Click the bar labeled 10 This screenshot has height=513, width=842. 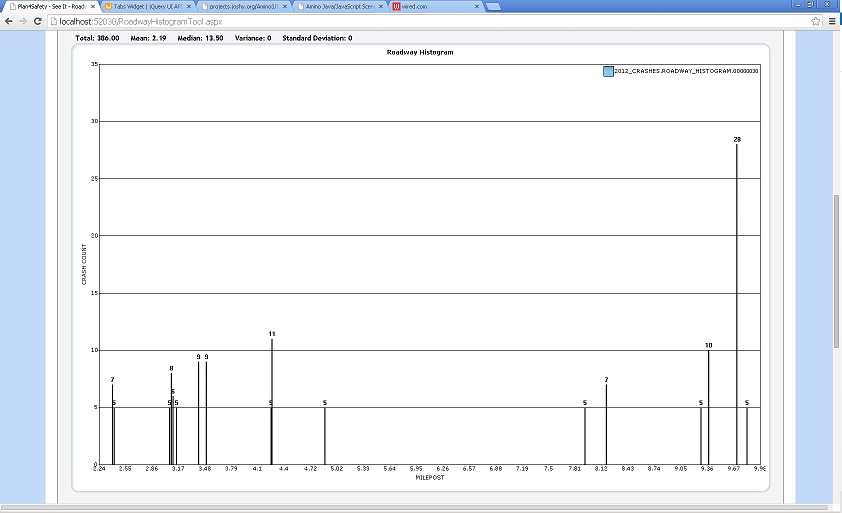coord(708,407)
